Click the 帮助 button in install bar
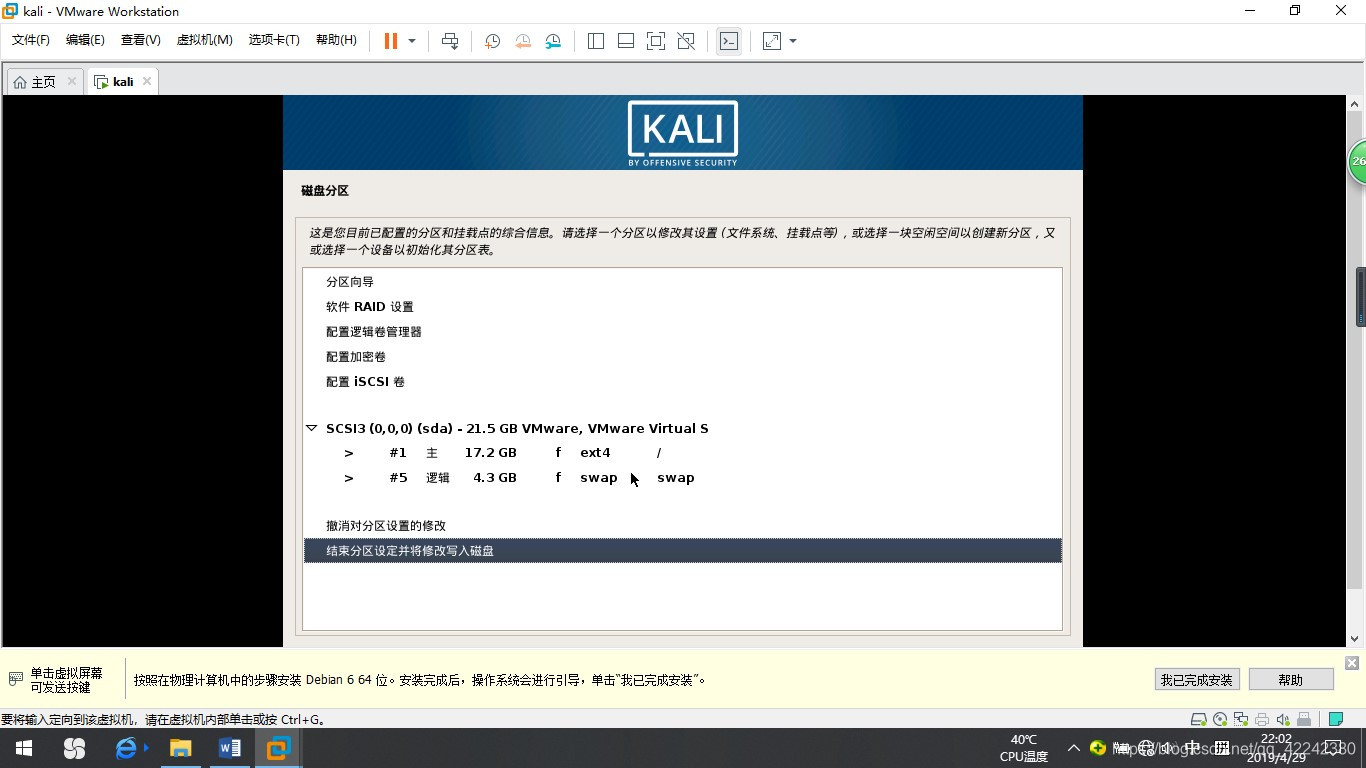The image size is (1366, 768). (x=1291, y=680)
